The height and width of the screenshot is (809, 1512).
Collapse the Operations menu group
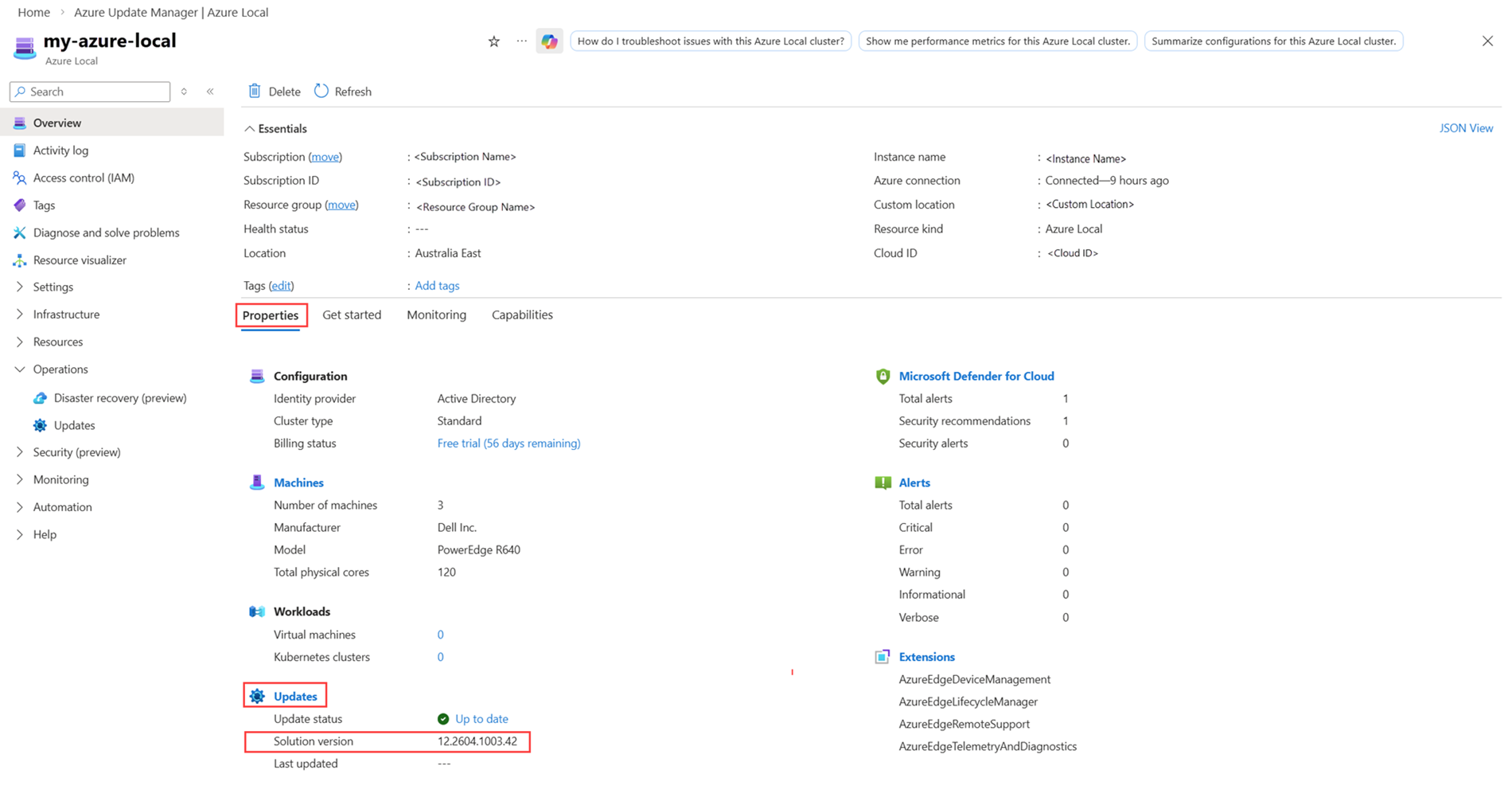tap(20, 369)
